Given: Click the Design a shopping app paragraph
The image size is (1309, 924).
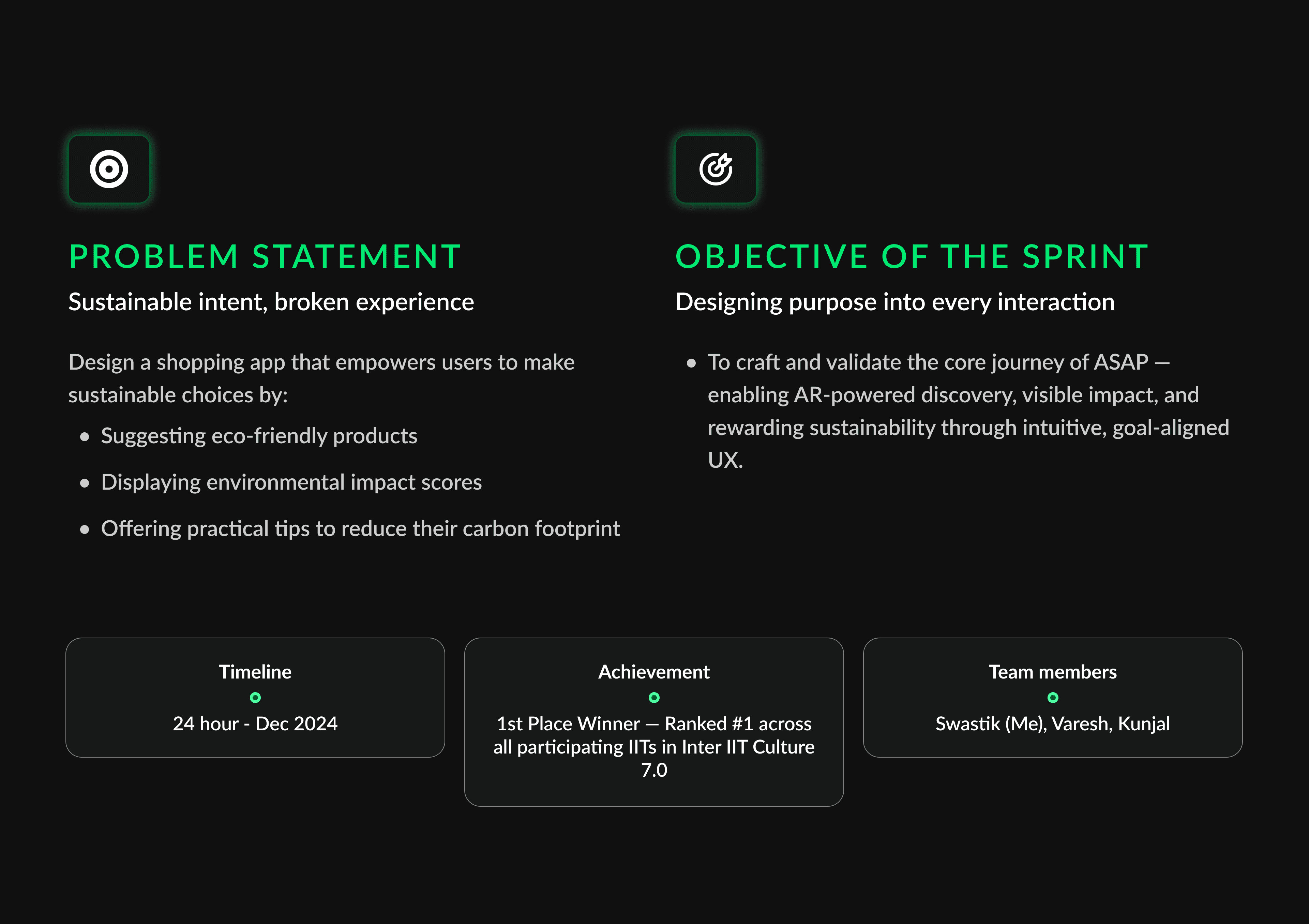Looking at the screenshot, I should pos(321,378).
